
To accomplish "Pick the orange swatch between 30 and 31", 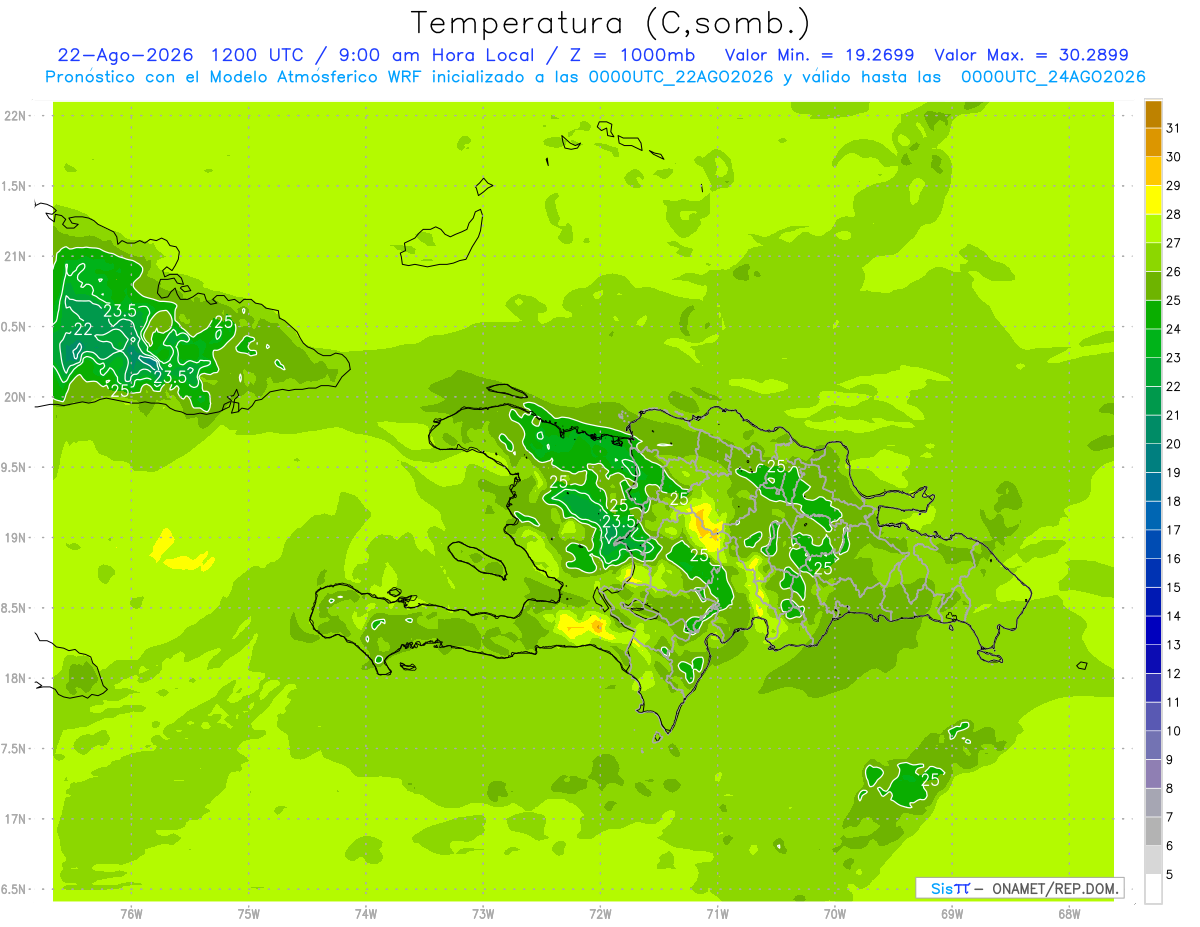I will point(1153,142).
